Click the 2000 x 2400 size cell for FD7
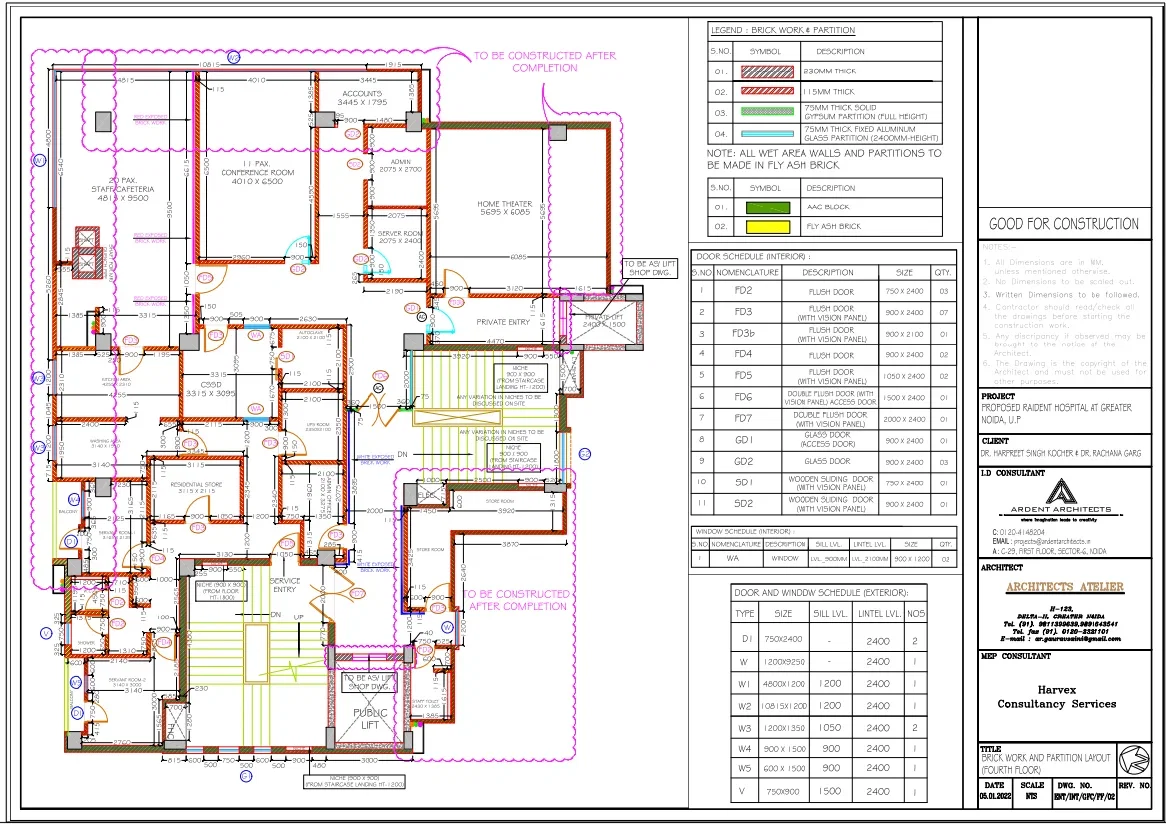This screenshot has width=1166, height=825. tap(904, 420)
